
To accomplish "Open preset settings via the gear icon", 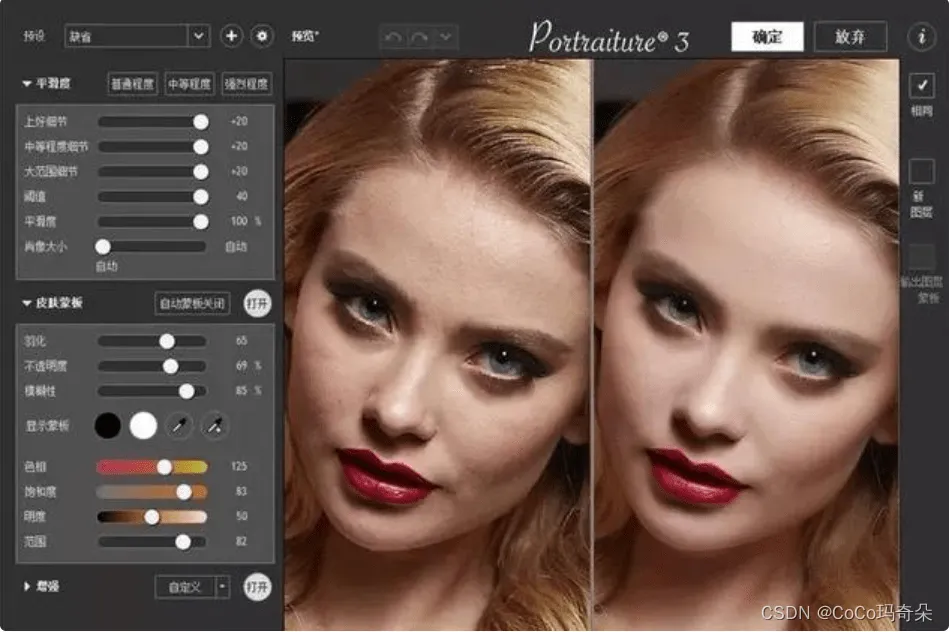I will coord(262,36).
